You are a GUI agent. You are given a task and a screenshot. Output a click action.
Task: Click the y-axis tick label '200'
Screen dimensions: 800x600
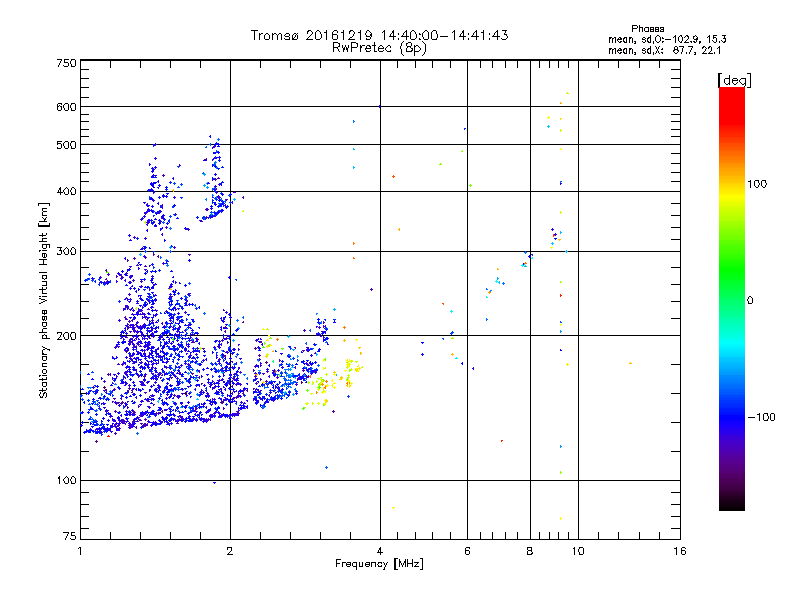[66, 336]
